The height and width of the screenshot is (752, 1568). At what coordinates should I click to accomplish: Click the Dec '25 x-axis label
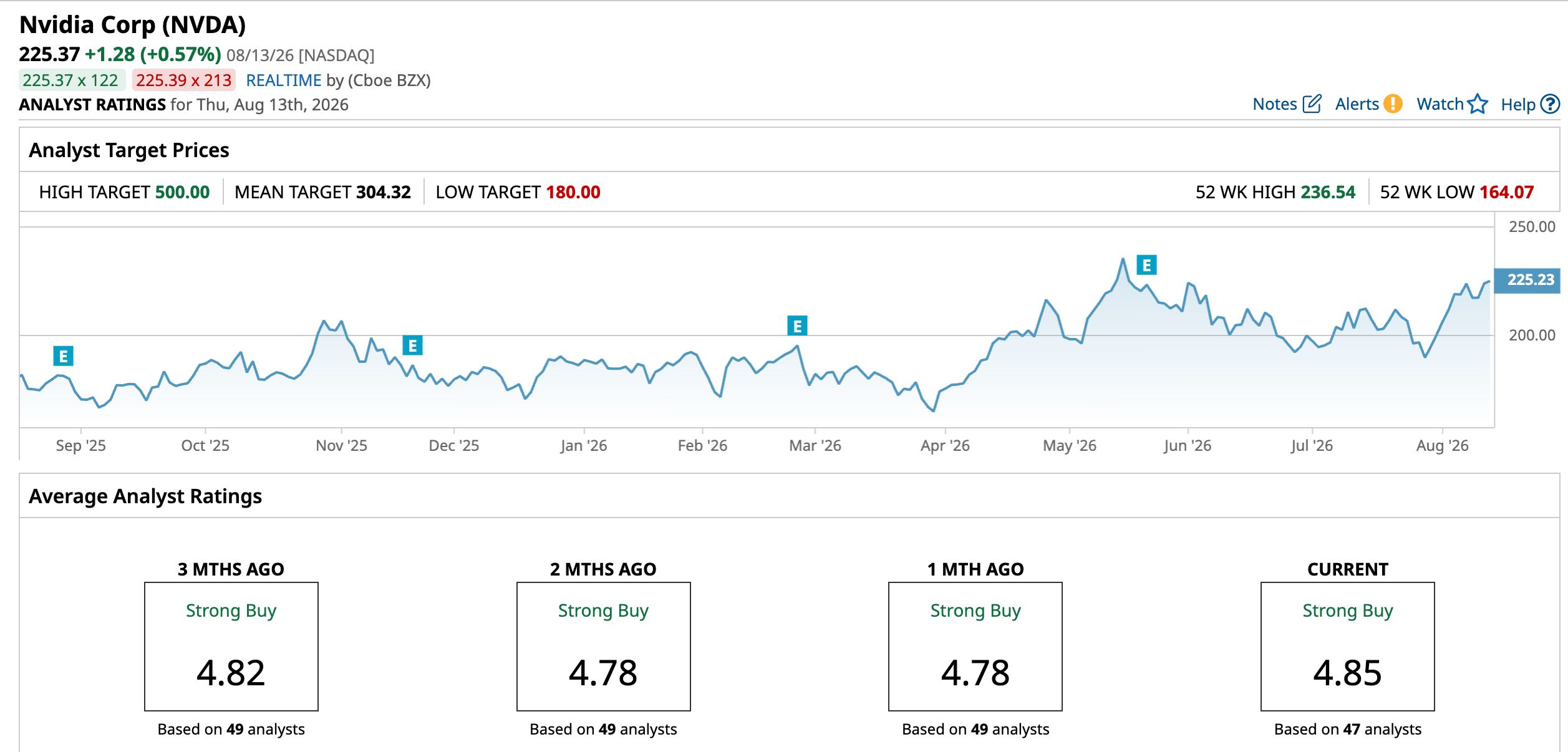[x=454, y=446]
